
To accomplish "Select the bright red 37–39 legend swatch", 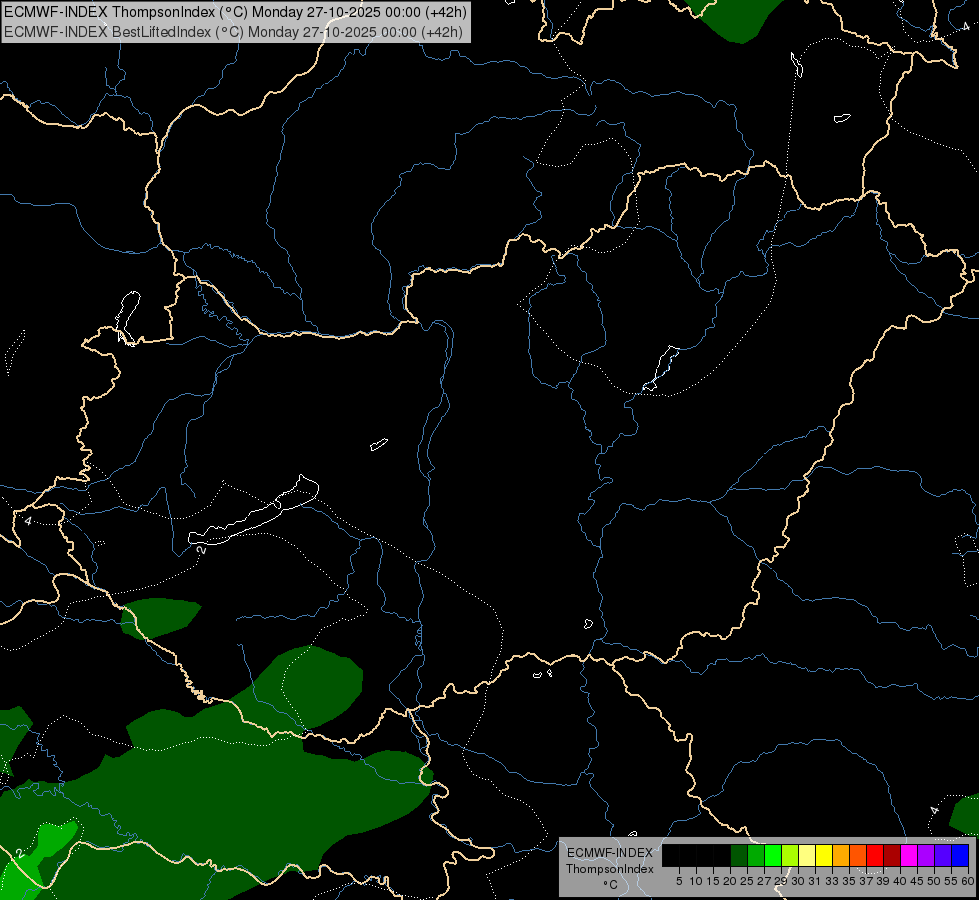I will pos(875,855).
